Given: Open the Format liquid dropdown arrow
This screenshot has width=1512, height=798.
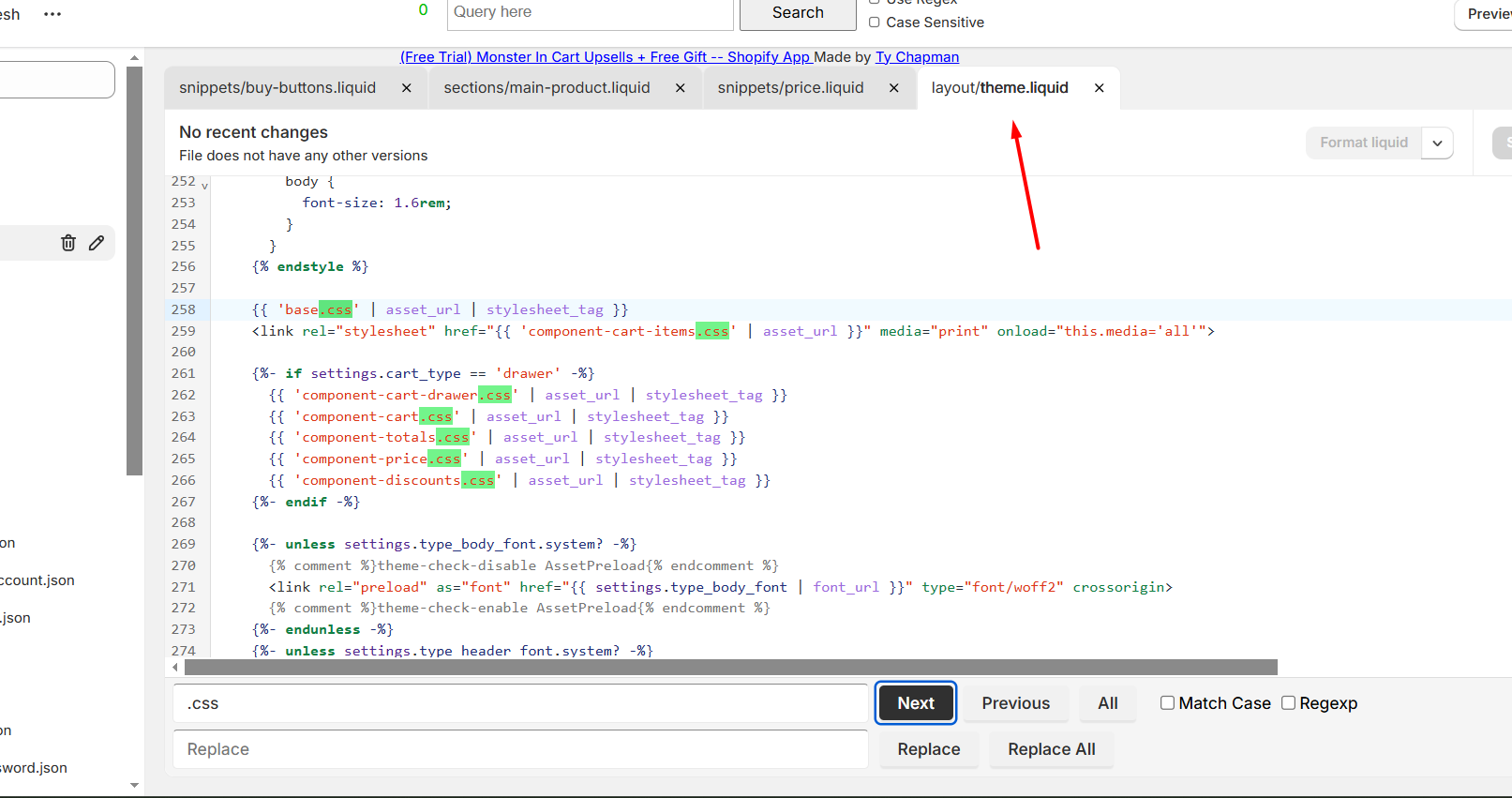Looking at the screenshot, I should click(1437, 143).
